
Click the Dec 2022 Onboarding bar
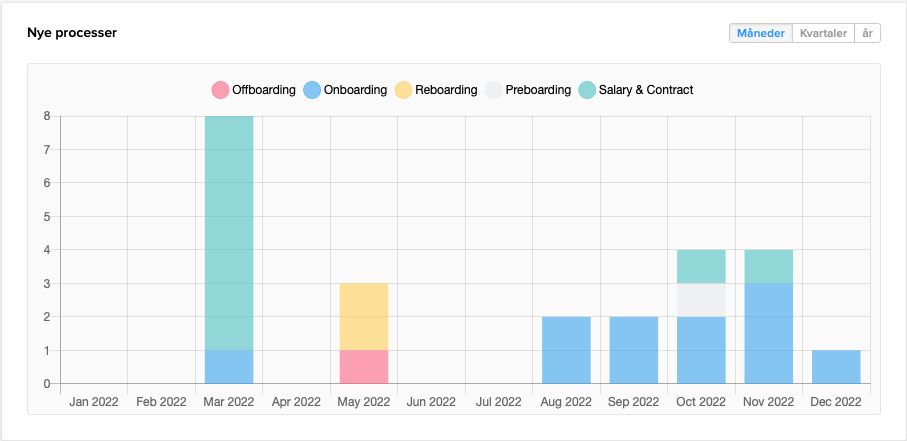tap(836, 366)
